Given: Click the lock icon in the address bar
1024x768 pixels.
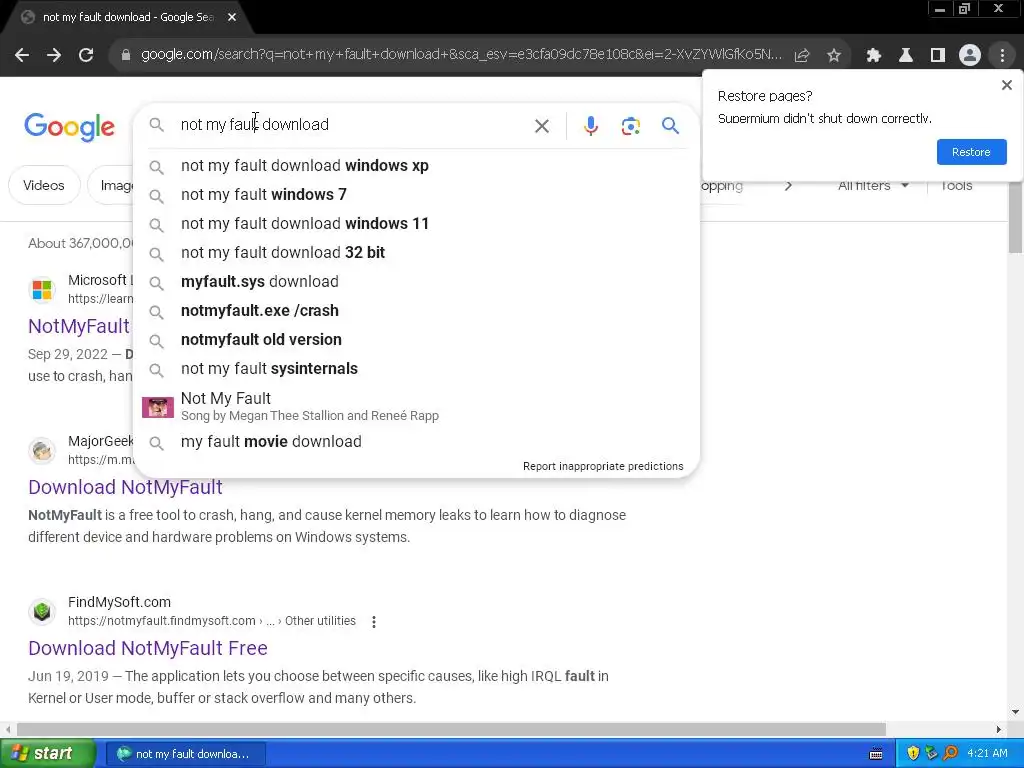Looking at the screenshot, I should click(x=125, y=55).
